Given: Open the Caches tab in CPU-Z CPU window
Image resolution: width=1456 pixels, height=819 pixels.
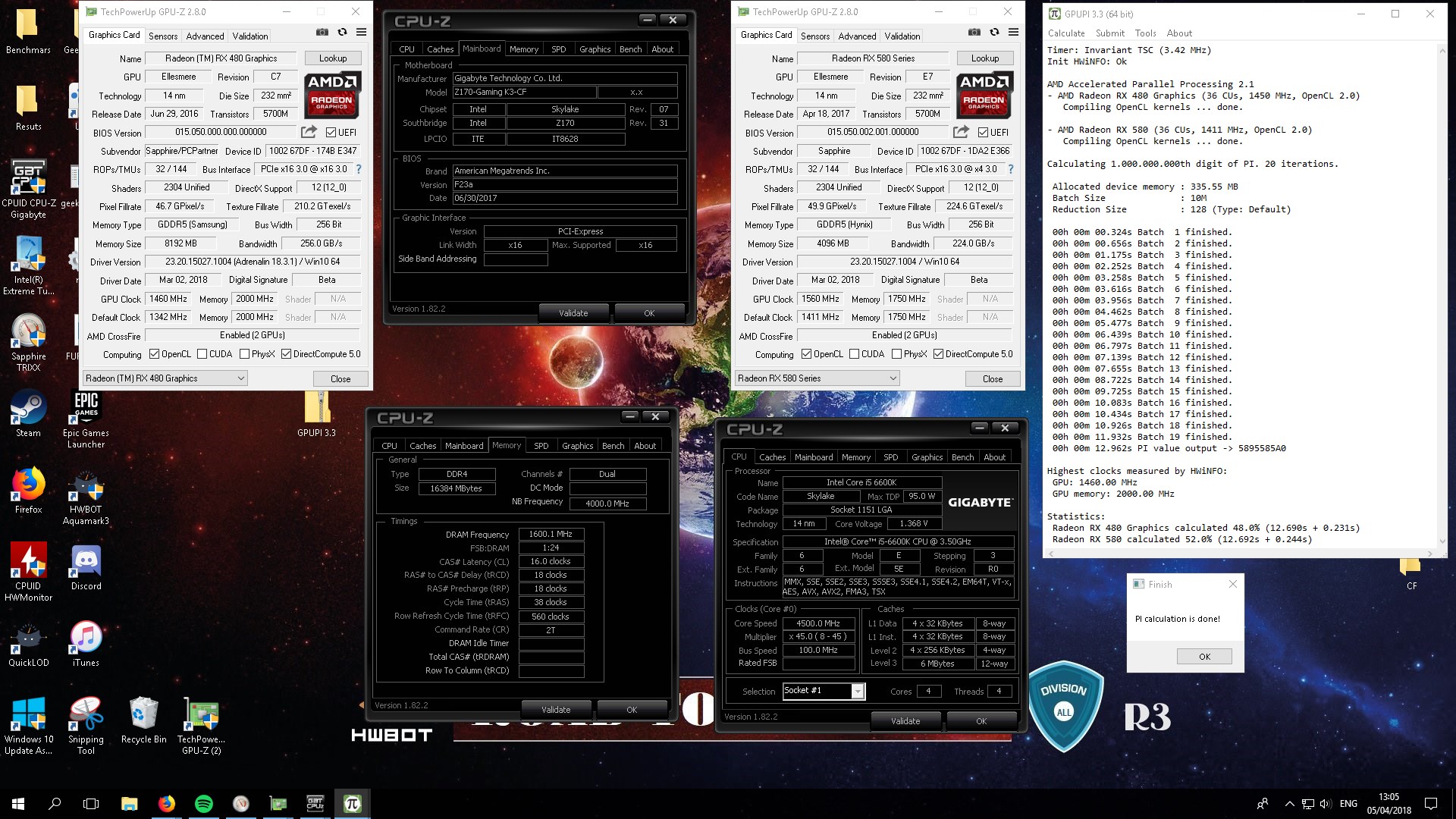Looking at the screenshot, I should click(x=772, y=457).
